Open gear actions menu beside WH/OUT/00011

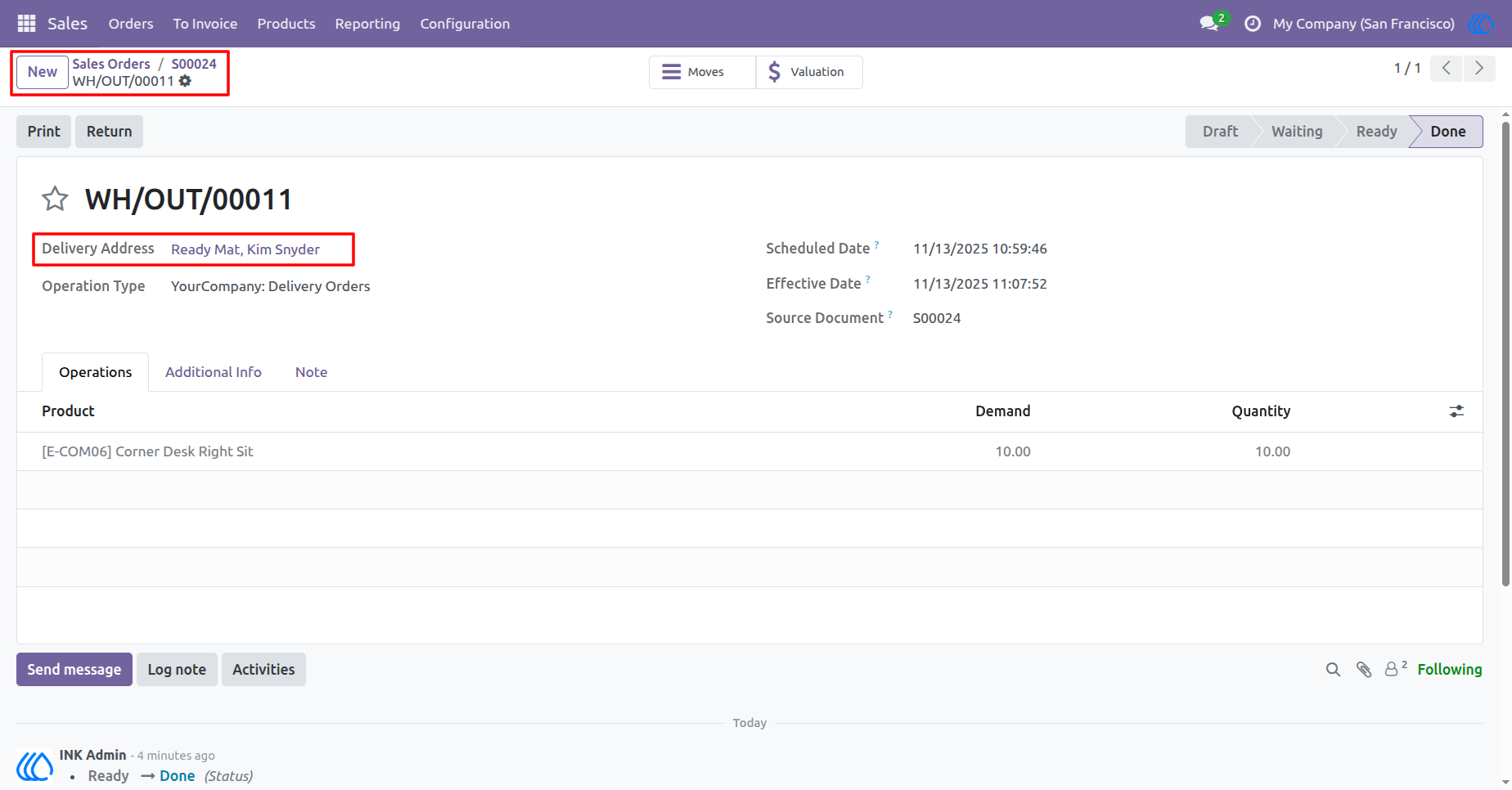click(x=186, y=81)
